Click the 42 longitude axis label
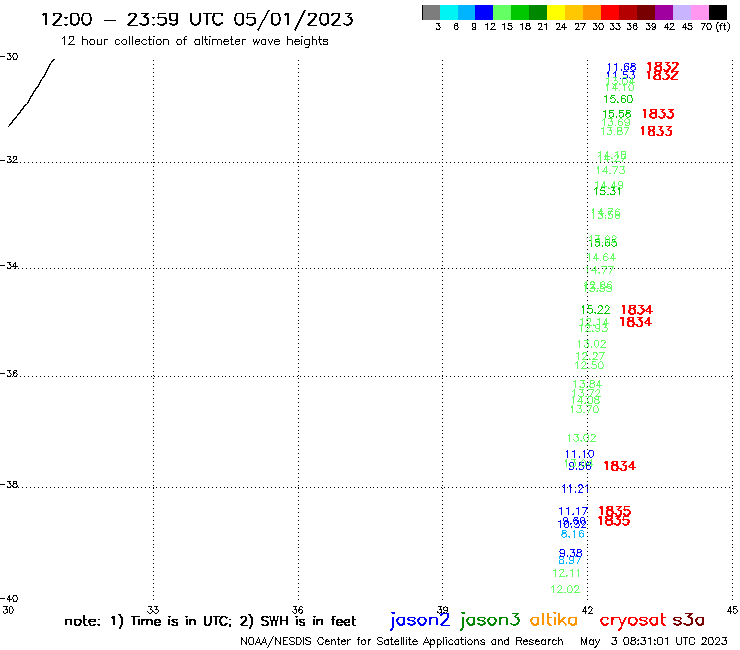This screenshot has width=740, height=650. [x=587, y=610]
